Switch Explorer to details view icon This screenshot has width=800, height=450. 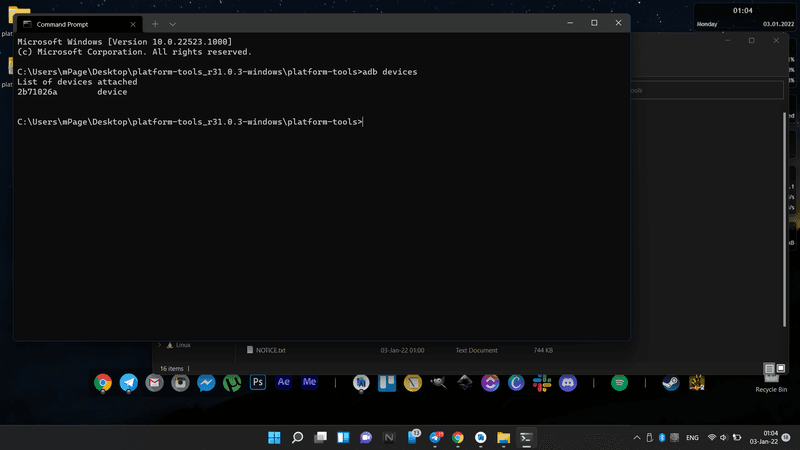(769, 368)
